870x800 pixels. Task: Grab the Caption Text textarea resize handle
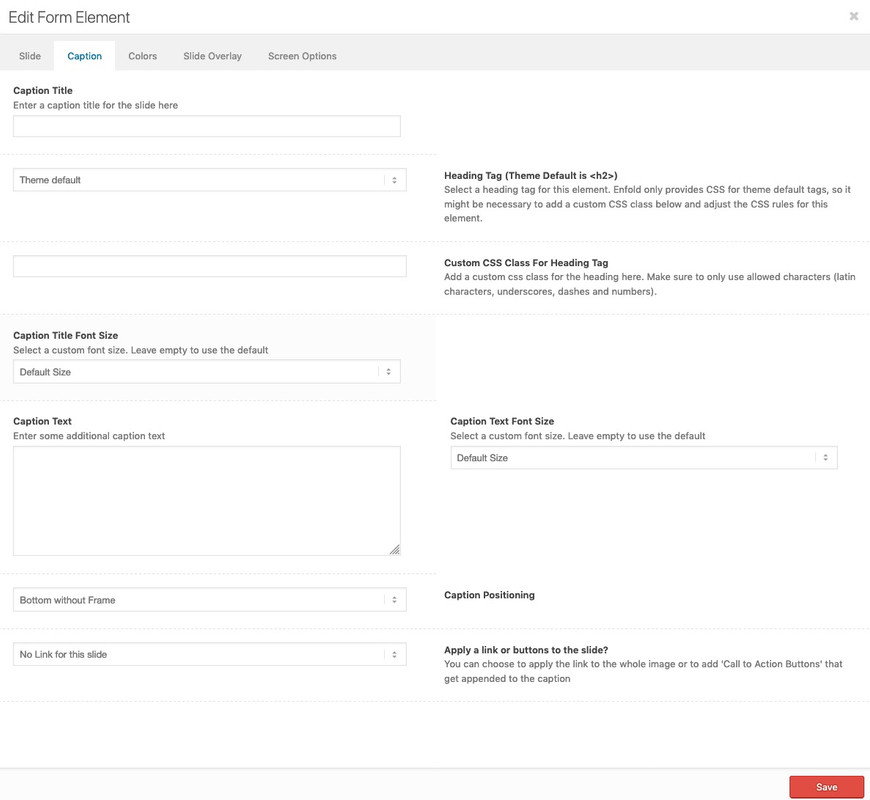click(394, 550)
